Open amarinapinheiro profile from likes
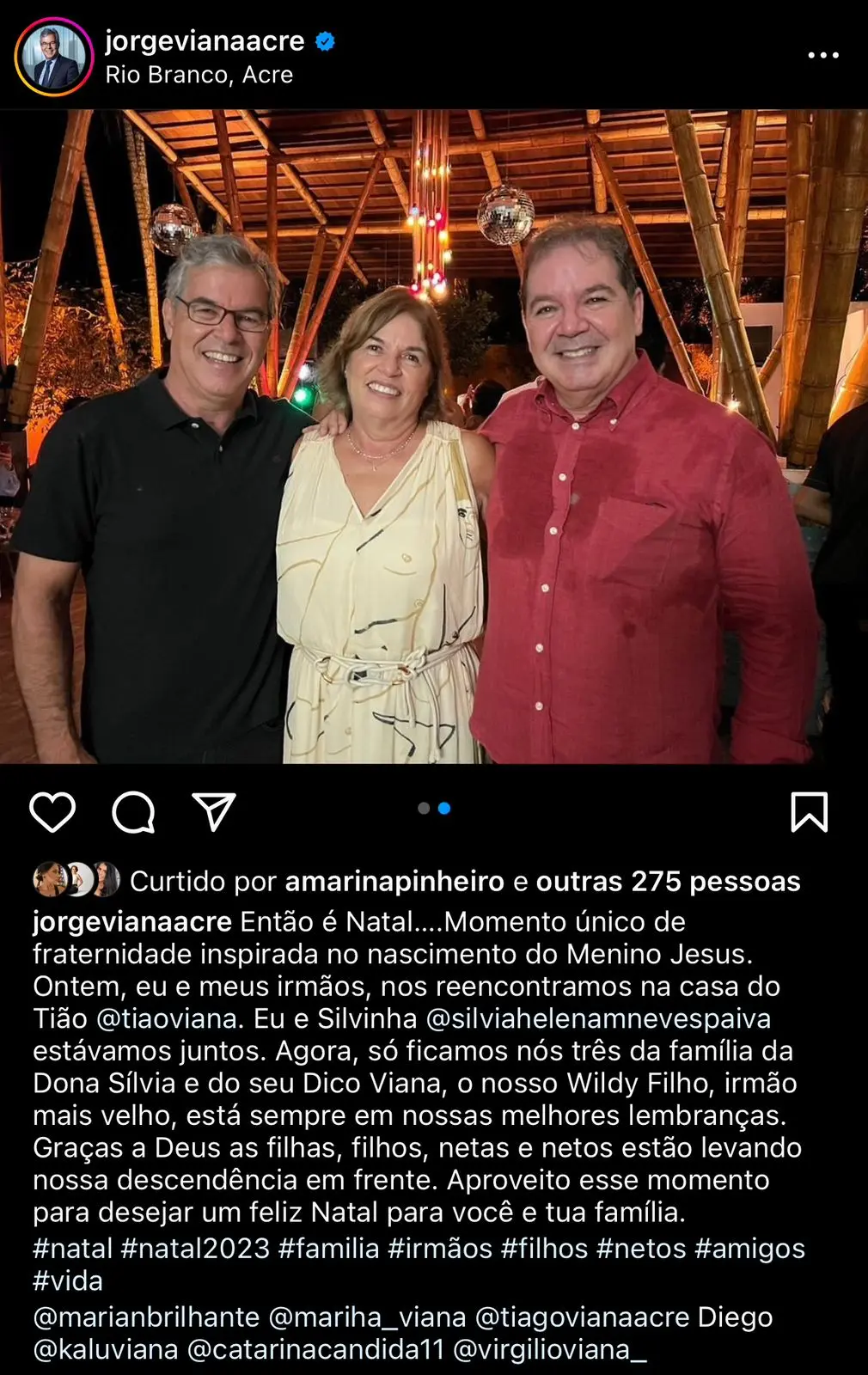Image resolution: width=868 pixels, height=1375 pixels. coord(394,882)
